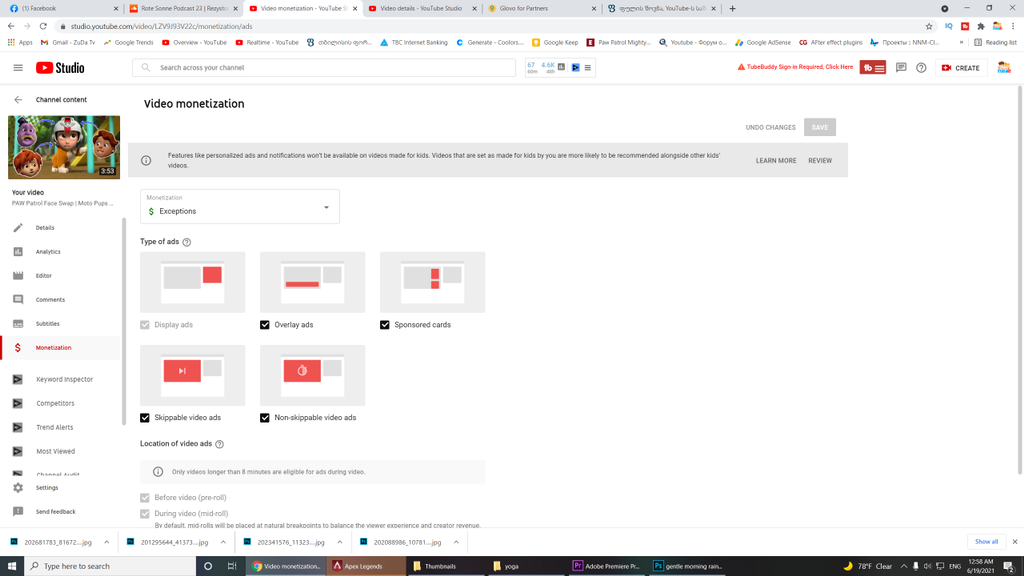Show hidden system tray icons chevron

pyautogui.click(x=904, y=566)
